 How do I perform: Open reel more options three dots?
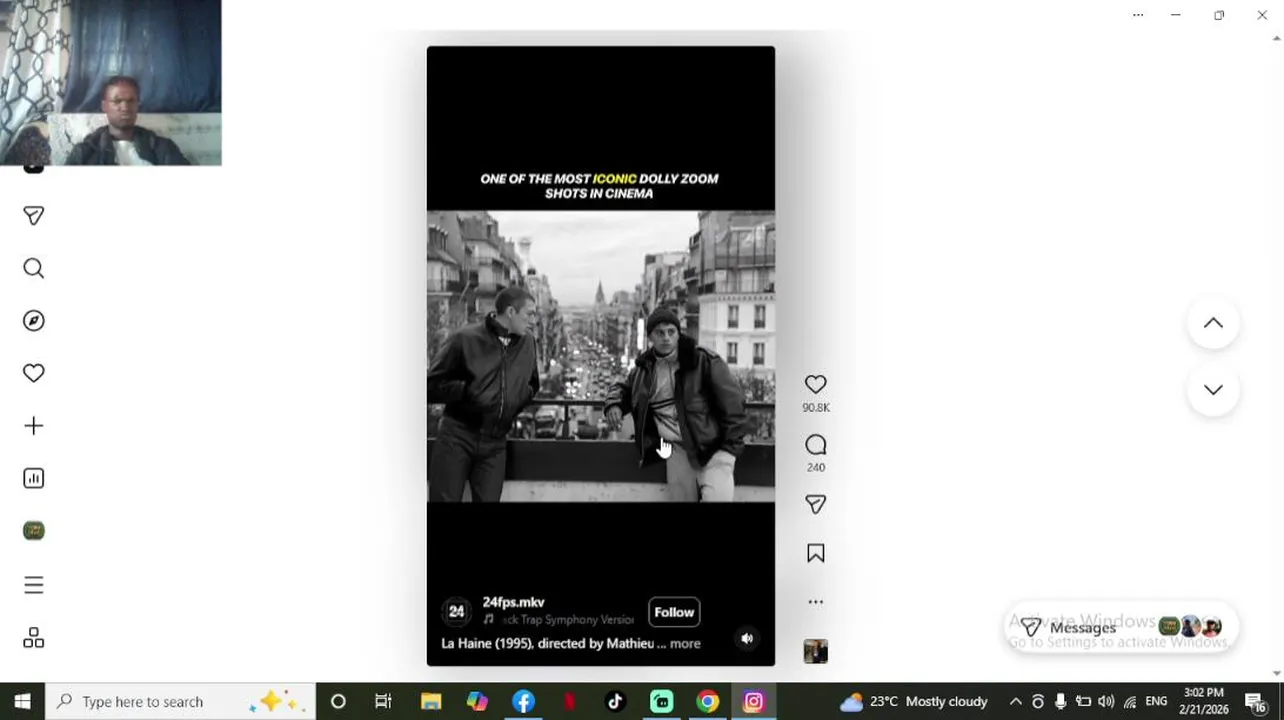(x=815, y=602)
